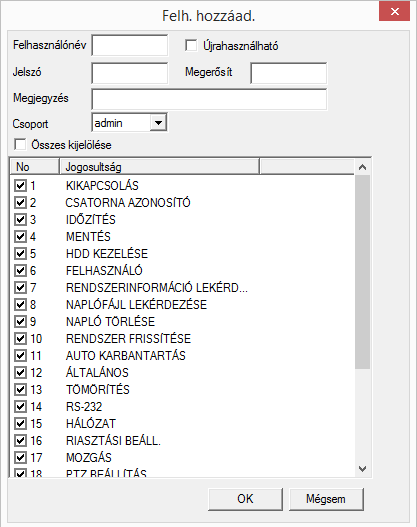Click the Jogosultság column header

[x=159, y=167]
